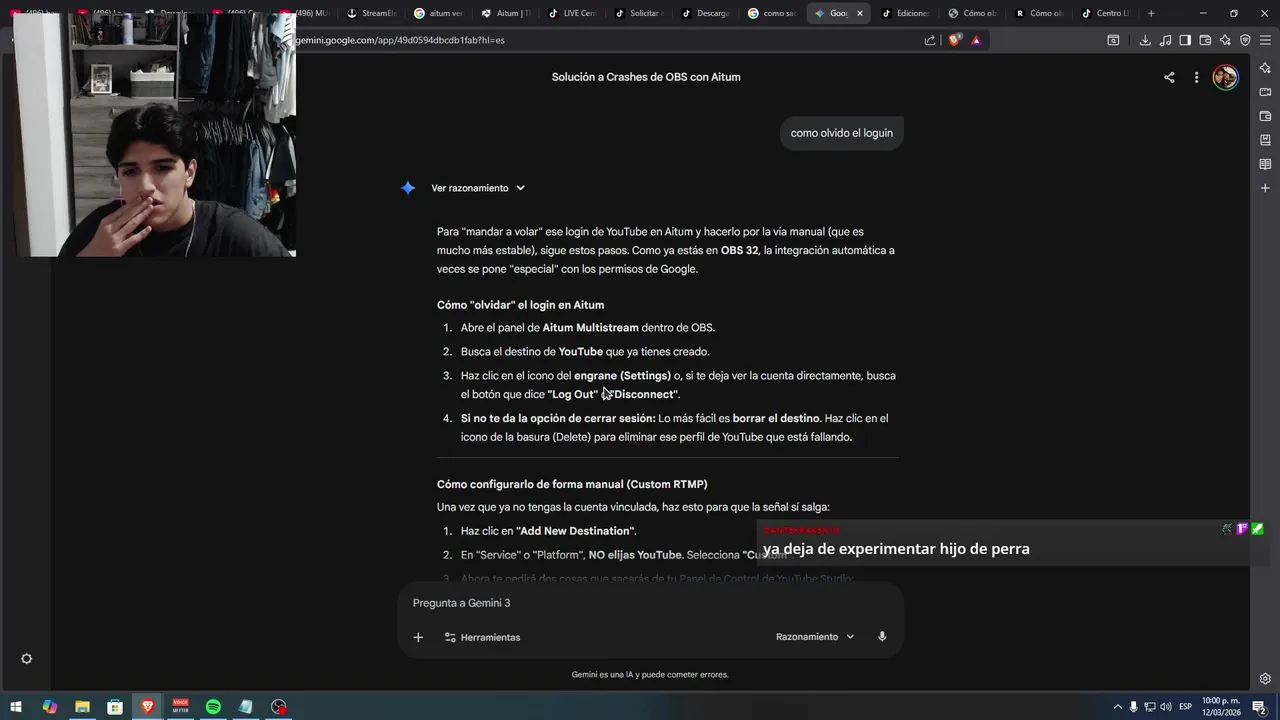The width and height of the screenshot is (1280, 720).
Task: Click the bold text 'Aitum Multistream'
Action: click(x=590, y=328)
